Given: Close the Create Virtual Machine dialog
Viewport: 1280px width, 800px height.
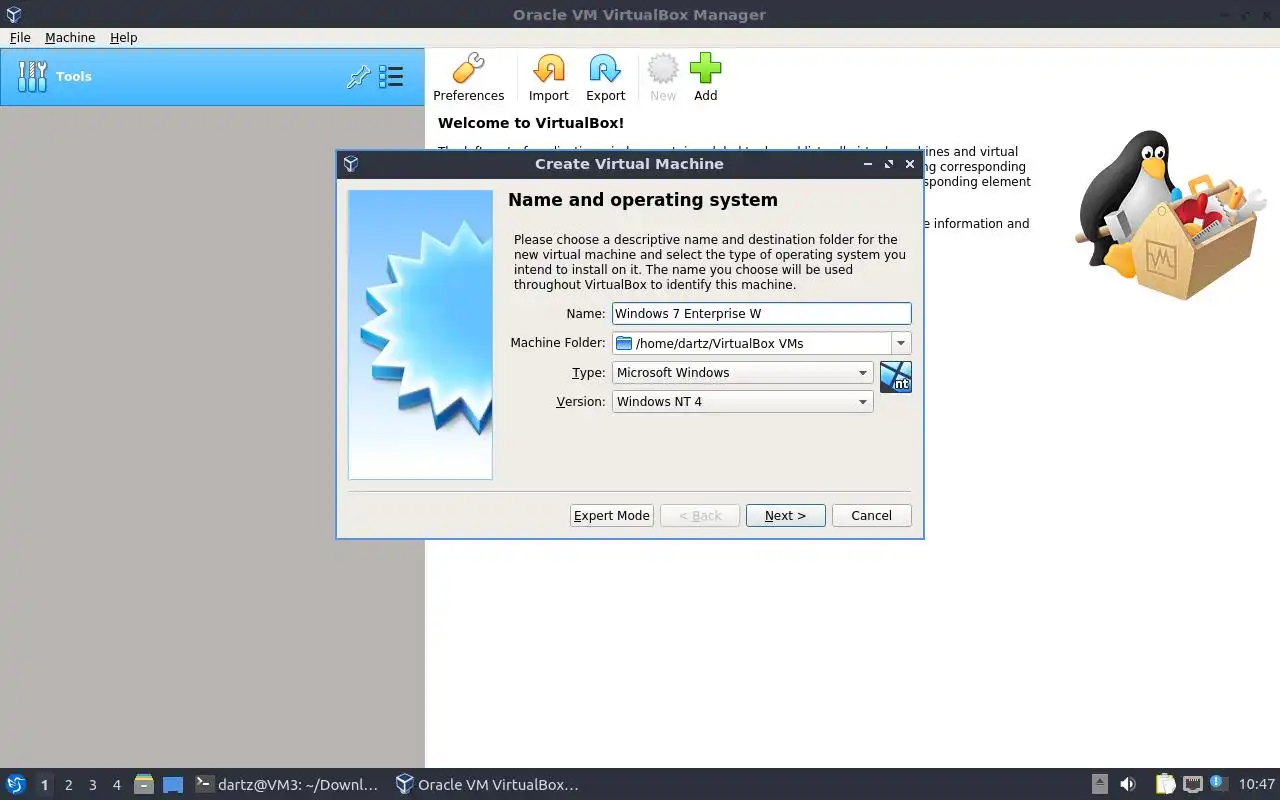Looking at the screenshot, I should tap(910, 164).
